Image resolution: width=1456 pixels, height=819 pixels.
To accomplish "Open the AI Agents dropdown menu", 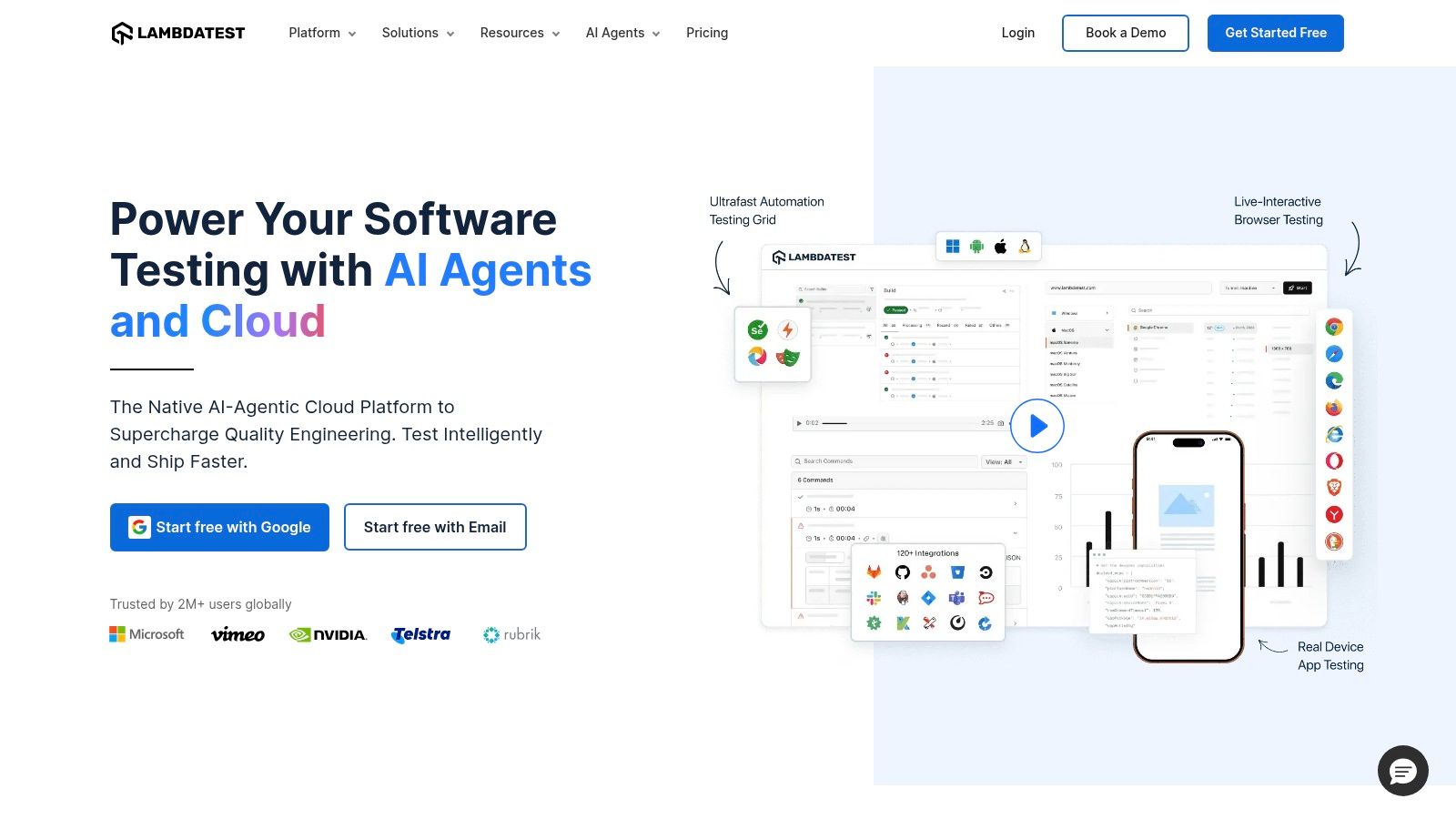I will [x=622, y=33].
